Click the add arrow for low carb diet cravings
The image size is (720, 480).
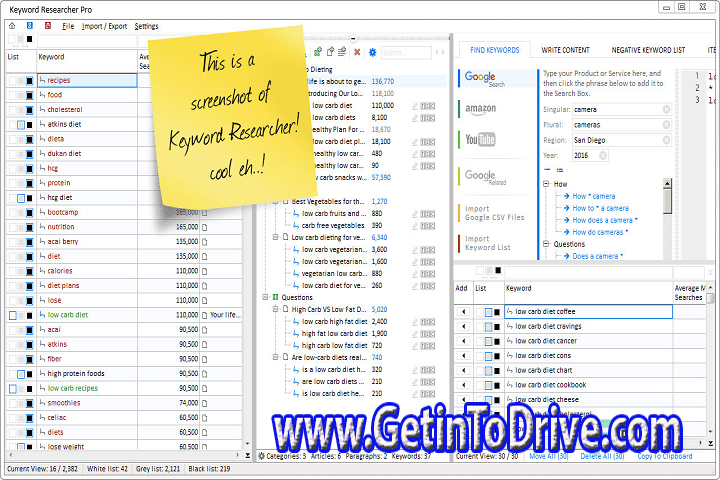[464, 327]
